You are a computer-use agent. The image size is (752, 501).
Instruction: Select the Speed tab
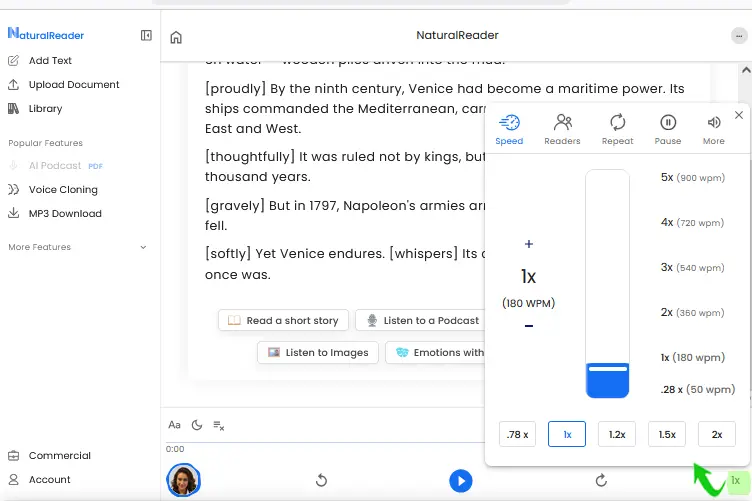coord(509,129)
